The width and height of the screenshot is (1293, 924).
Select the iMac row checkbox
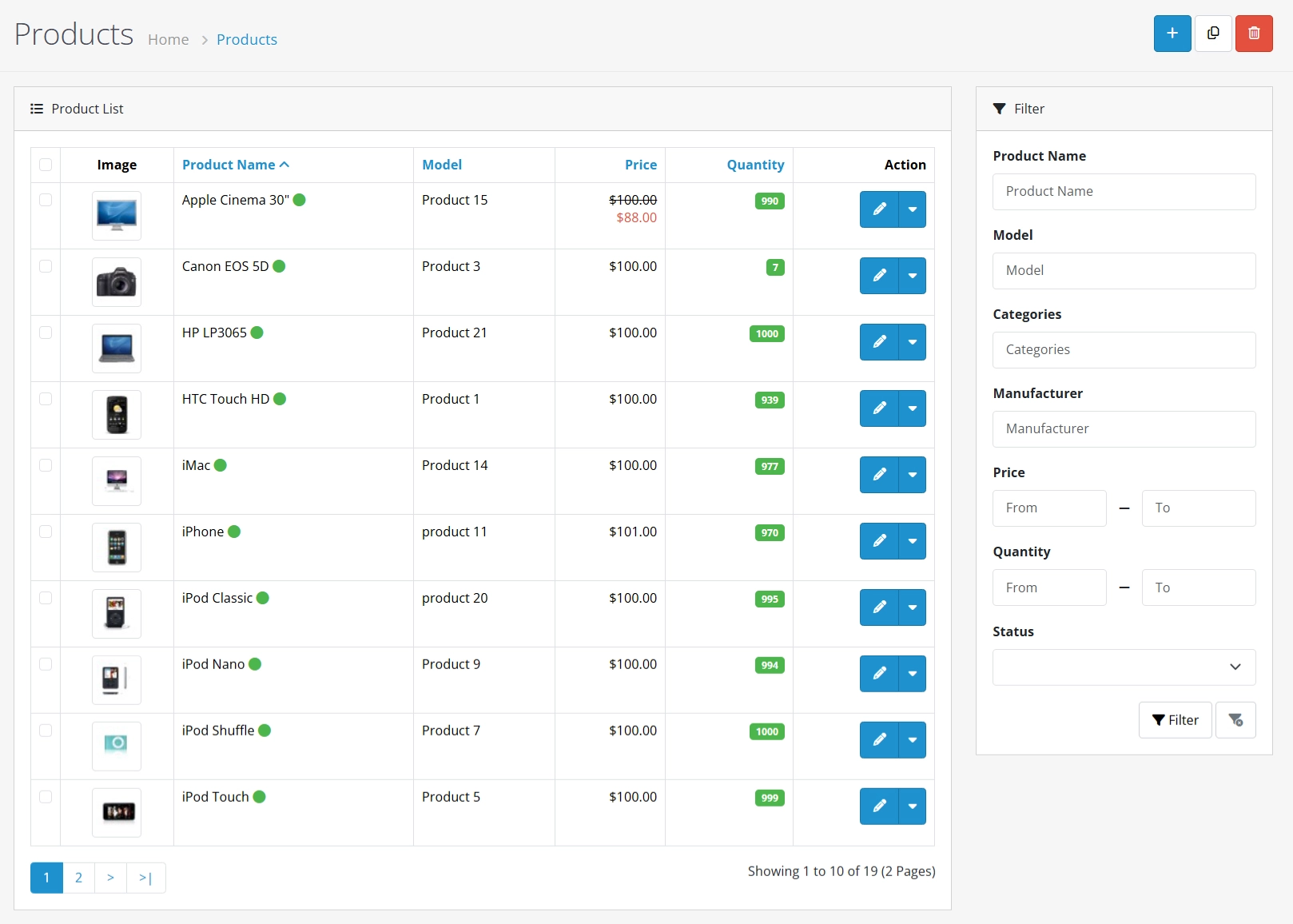click(x=46, y=465)
